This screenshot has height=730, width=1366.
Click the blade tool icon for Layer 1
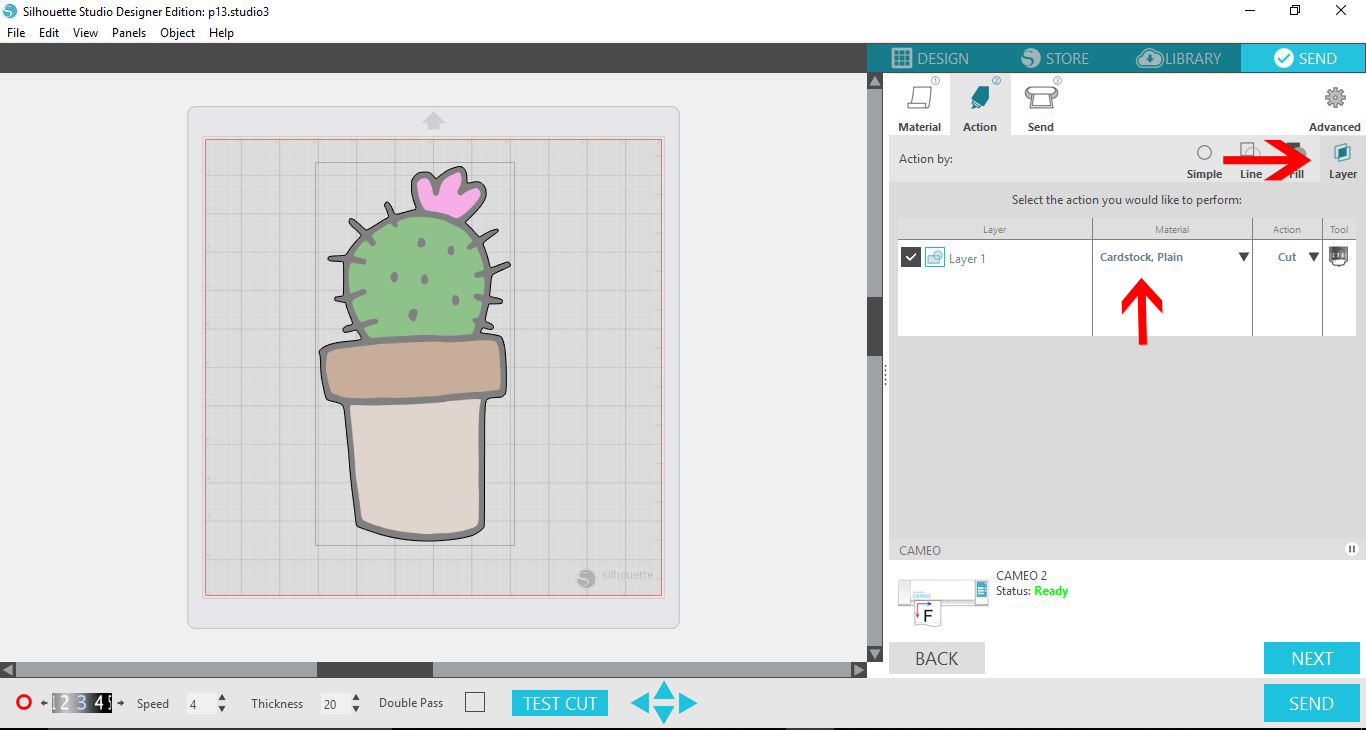(x=1338, y=256)
